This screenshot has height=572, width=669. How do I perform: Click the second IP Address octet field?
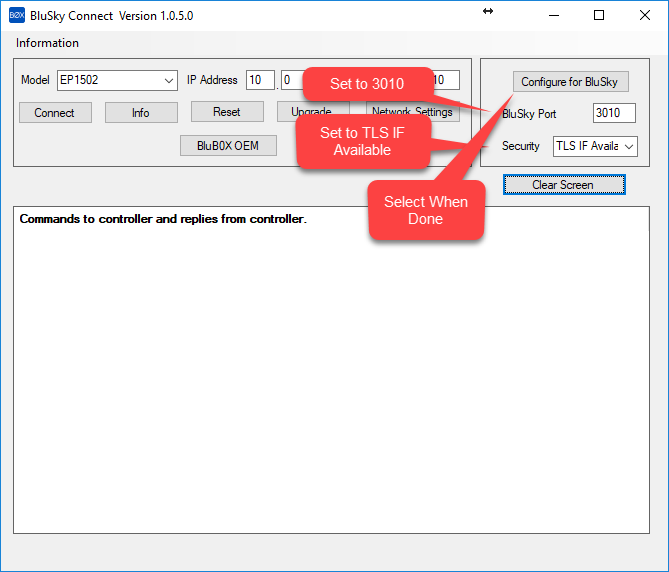pyautogui.click(x=291, y=80)
